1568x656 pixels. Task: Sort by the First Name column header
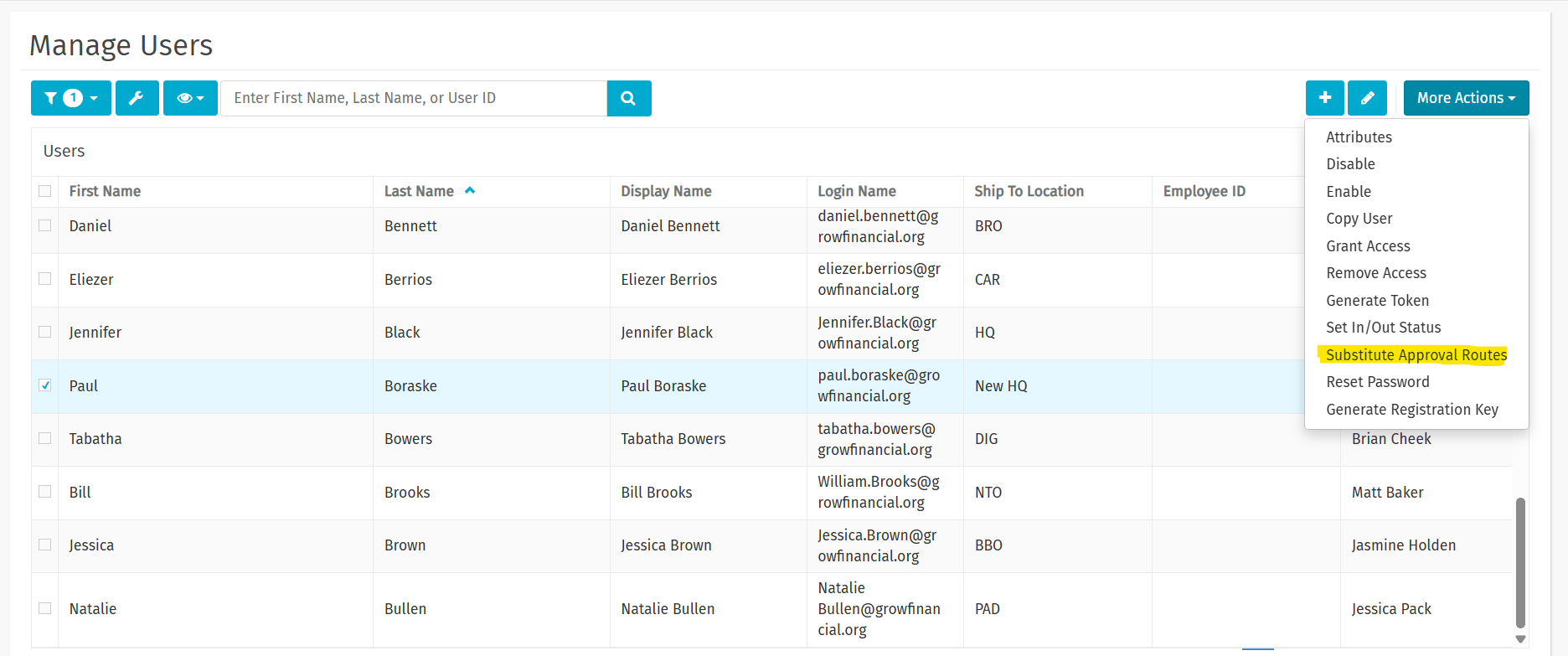pos(105,191)
